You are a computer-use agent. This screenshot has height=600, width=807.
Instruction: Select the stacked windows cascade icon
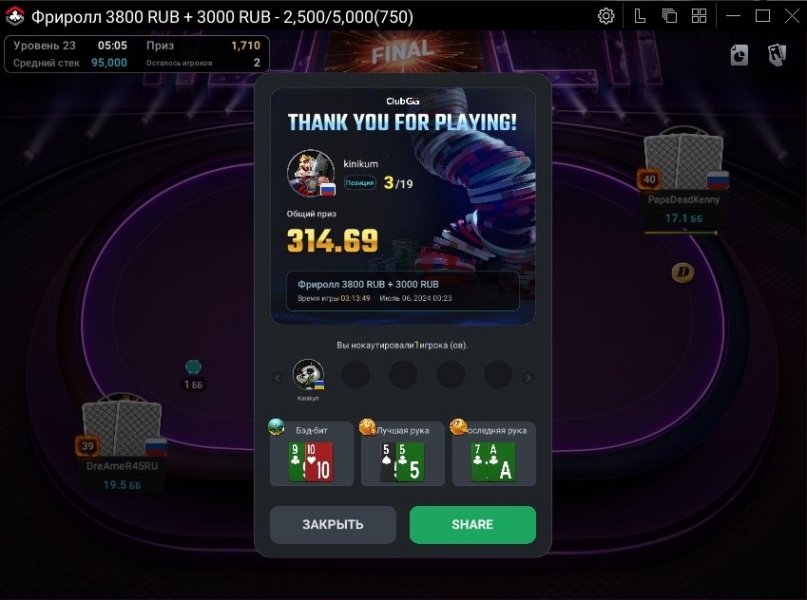click(669, 16)
